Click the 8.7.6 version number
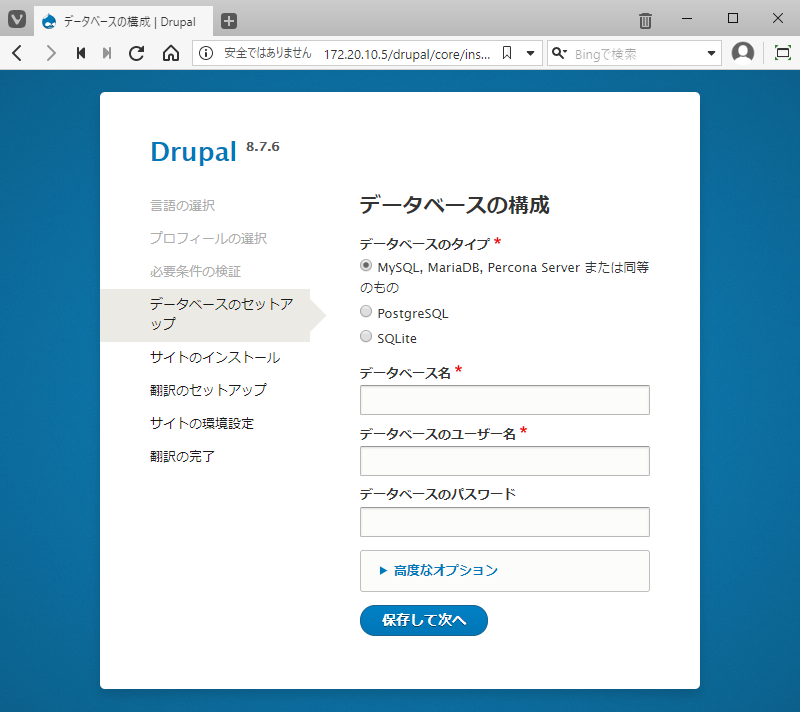The width and height of the screenshot is (800, 712). [x=263, y=146]
